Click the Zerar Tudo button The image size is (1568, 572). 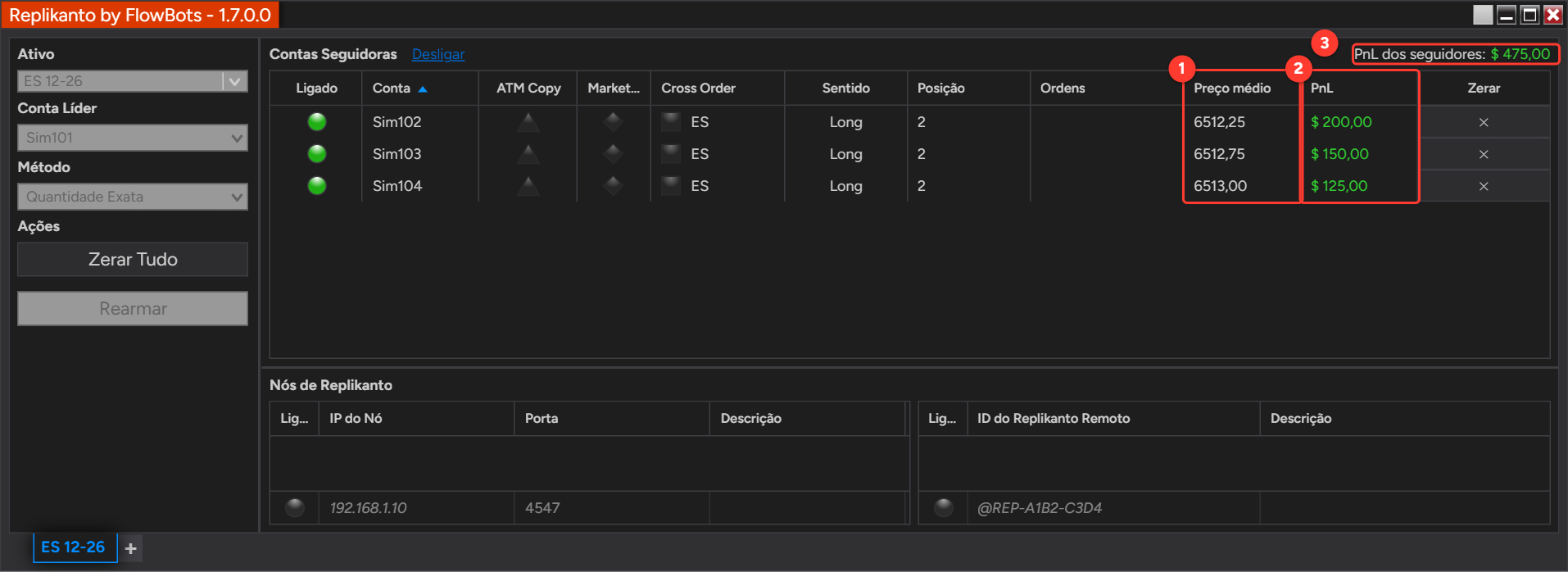[x=133, y=259]
